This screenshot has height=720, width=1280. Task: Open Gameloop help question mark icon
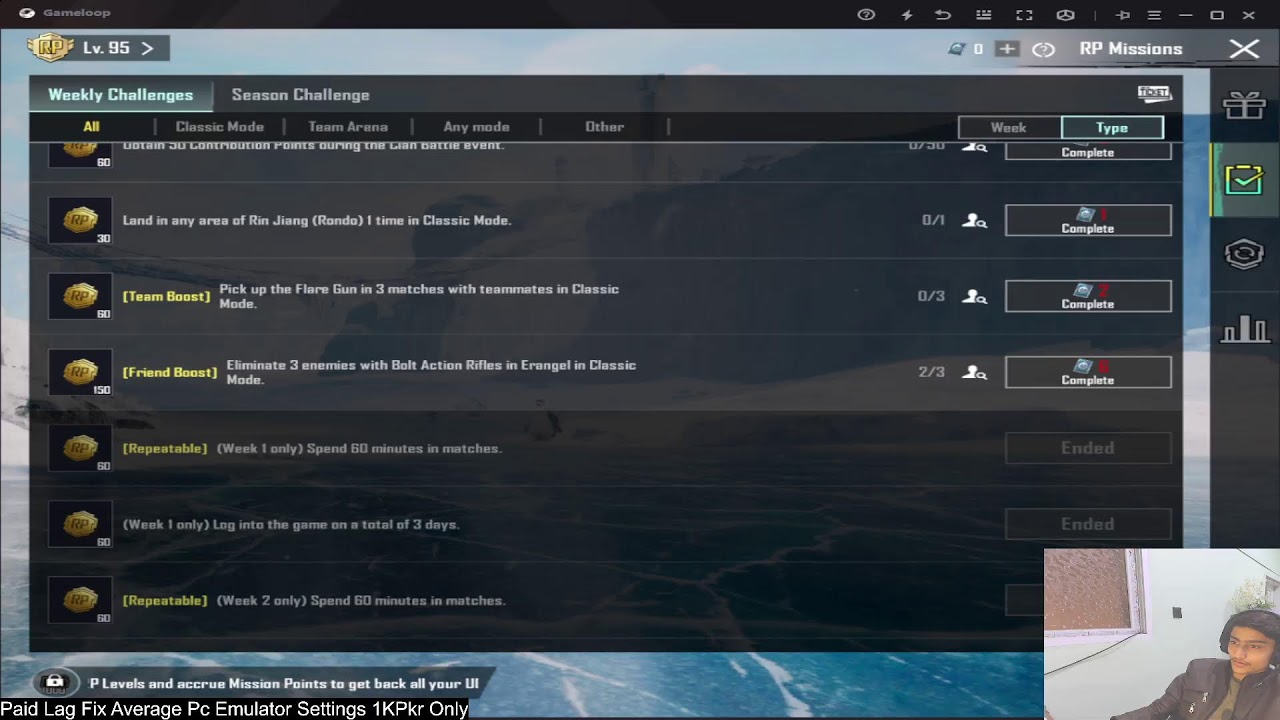click(866, 15)
